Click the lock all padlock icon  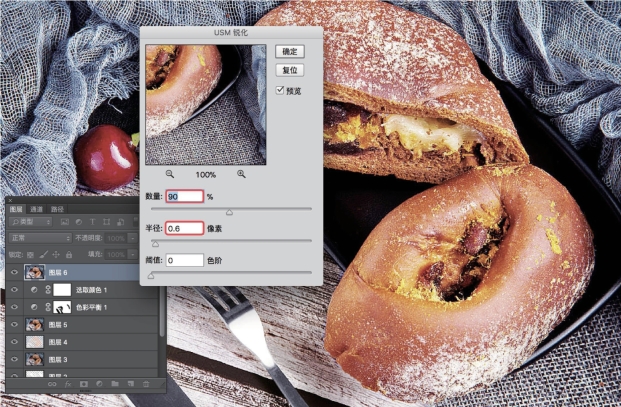click(x=69, y=255)
